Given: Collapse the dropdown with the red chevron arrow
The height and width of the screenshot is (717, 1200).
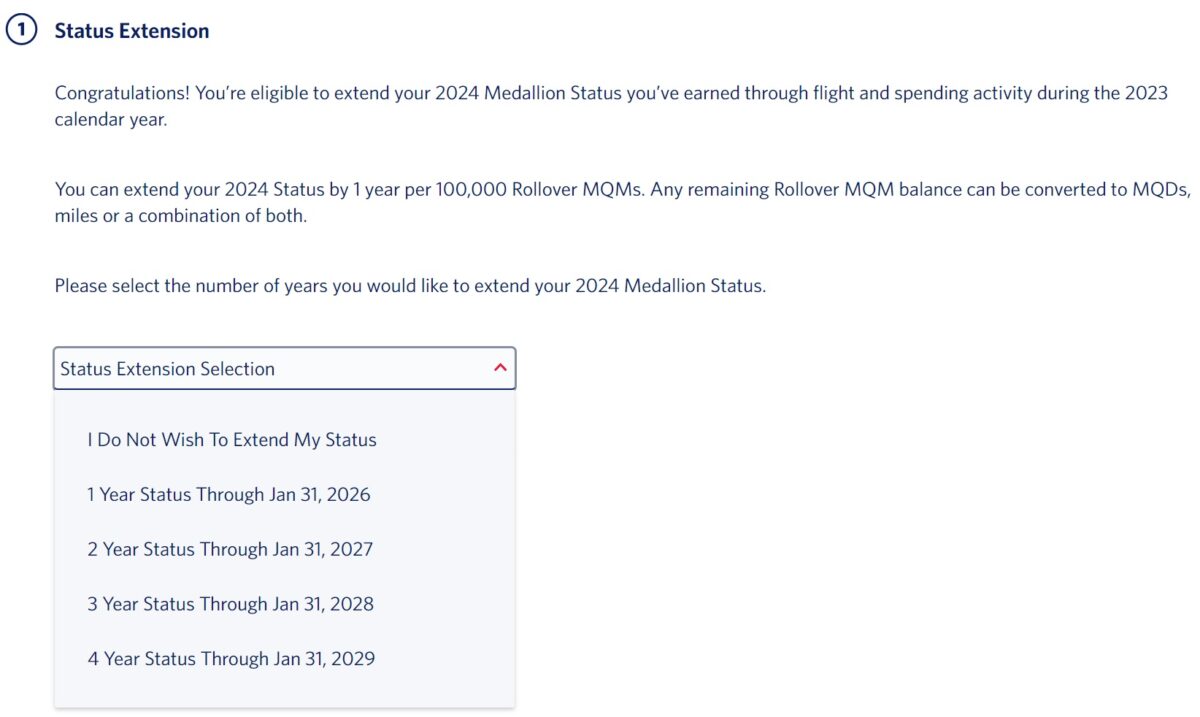Looking at the screenshot, I should click(500, 368).
